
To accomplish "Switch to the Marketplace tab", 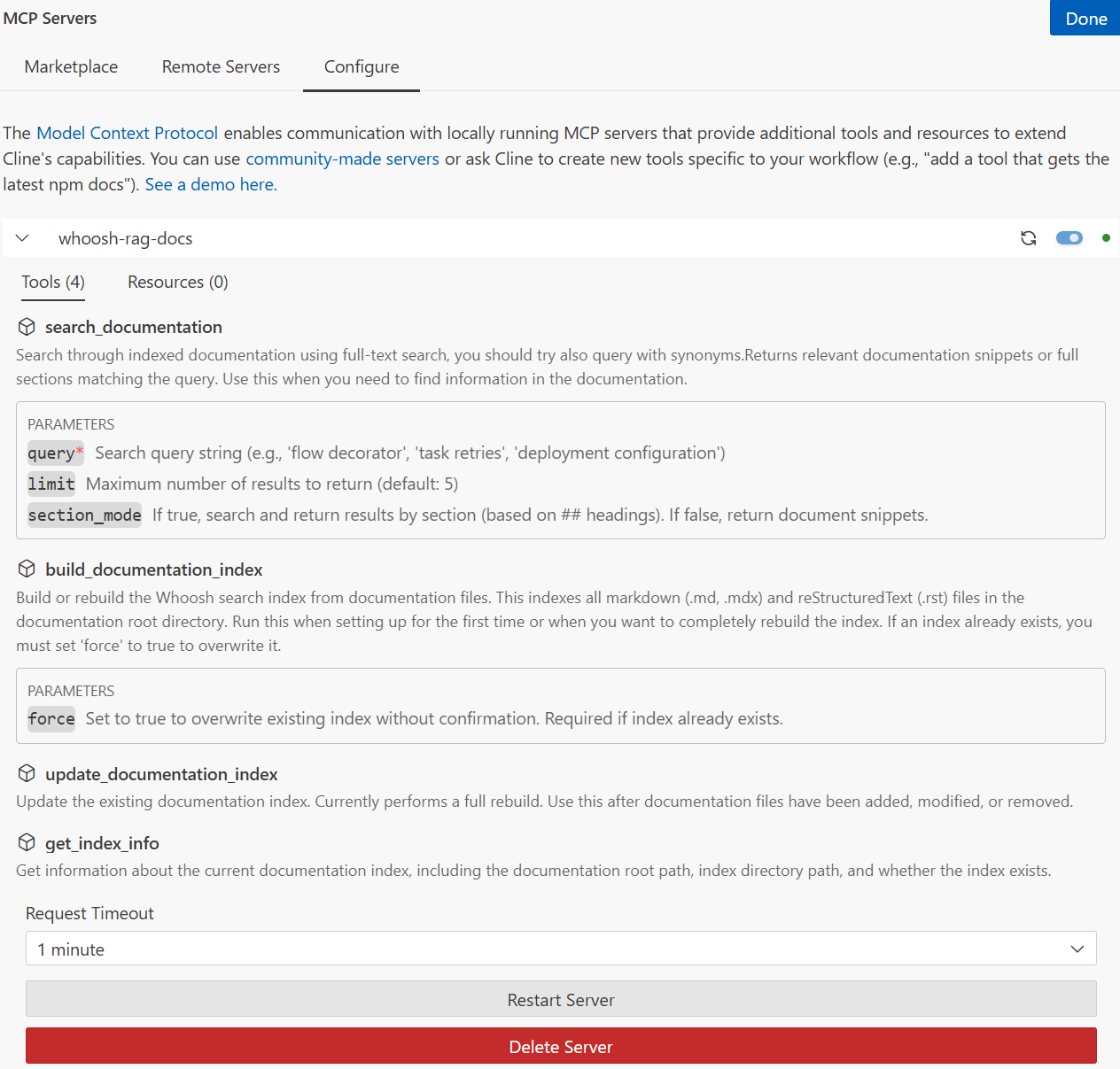I will point(71,66).
